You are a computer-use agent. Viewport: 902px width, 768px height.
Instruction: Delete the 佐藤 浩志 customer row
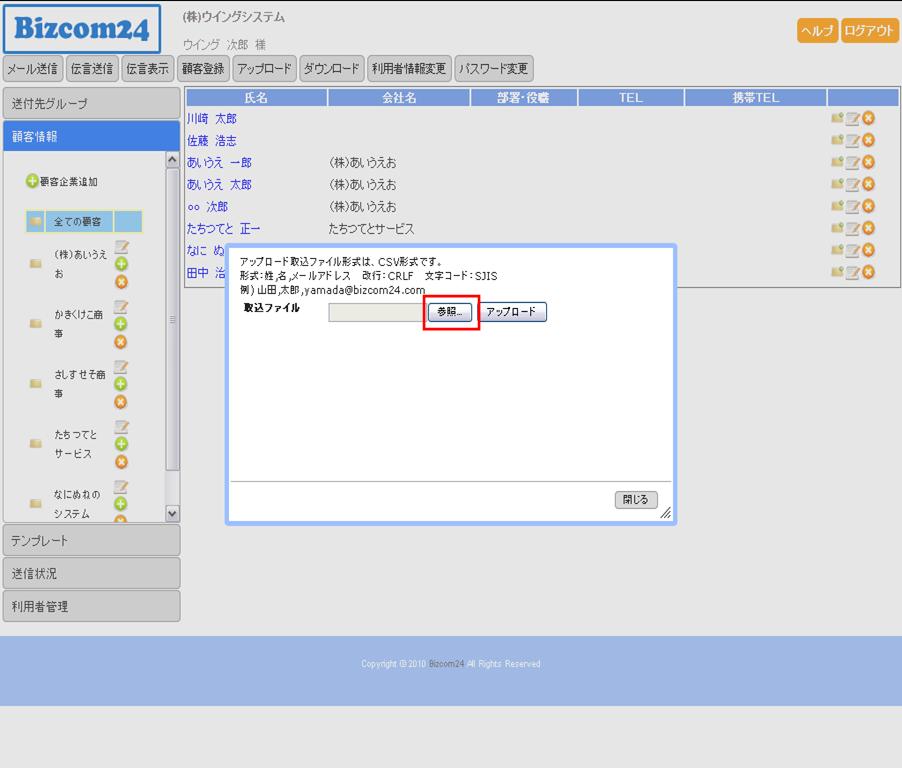click(x=868, y=141)
